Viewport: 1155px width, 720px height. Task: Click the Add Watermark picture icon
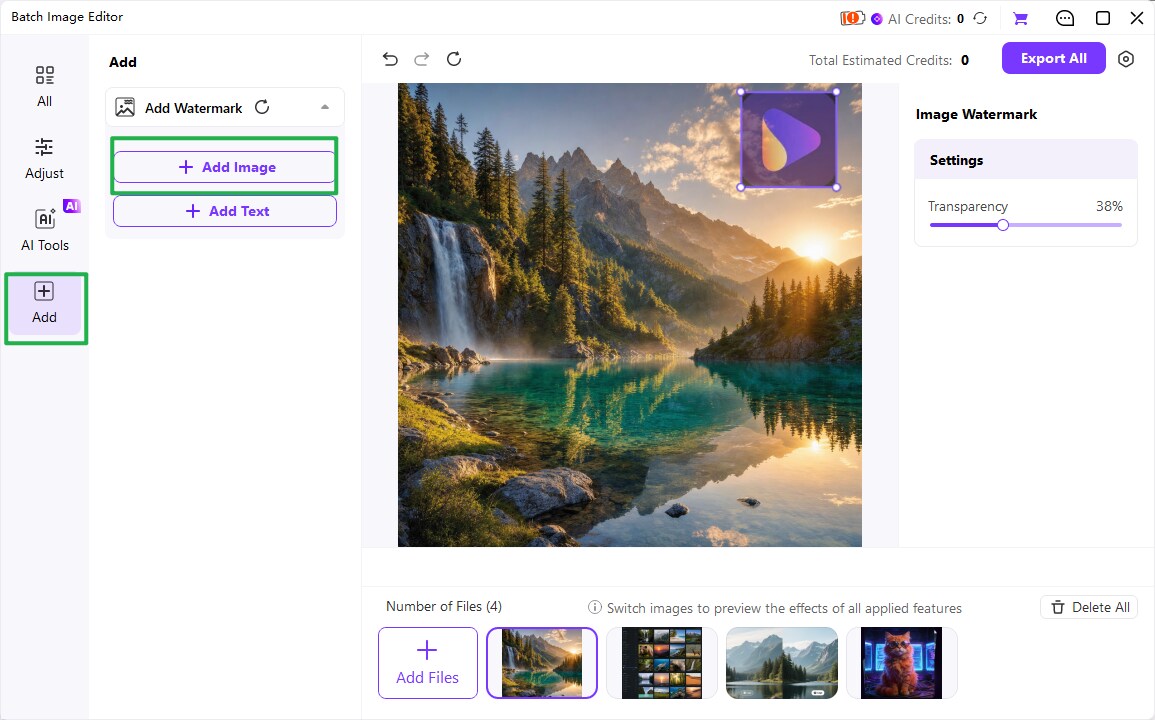tap(125, 108)
